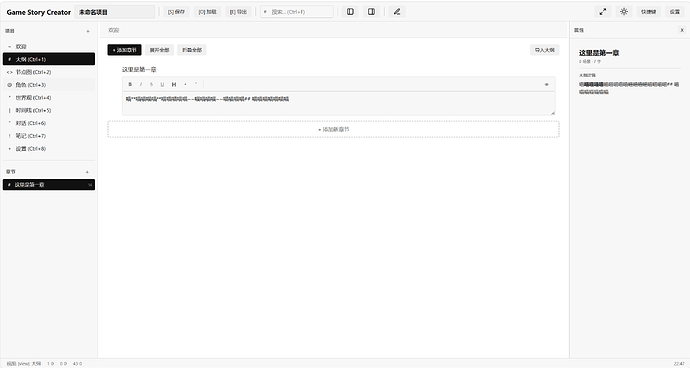This screenshot has width=690, height=368.
Task: Toggle the right sidebar panel icon
Action: [x=371, y=12]
